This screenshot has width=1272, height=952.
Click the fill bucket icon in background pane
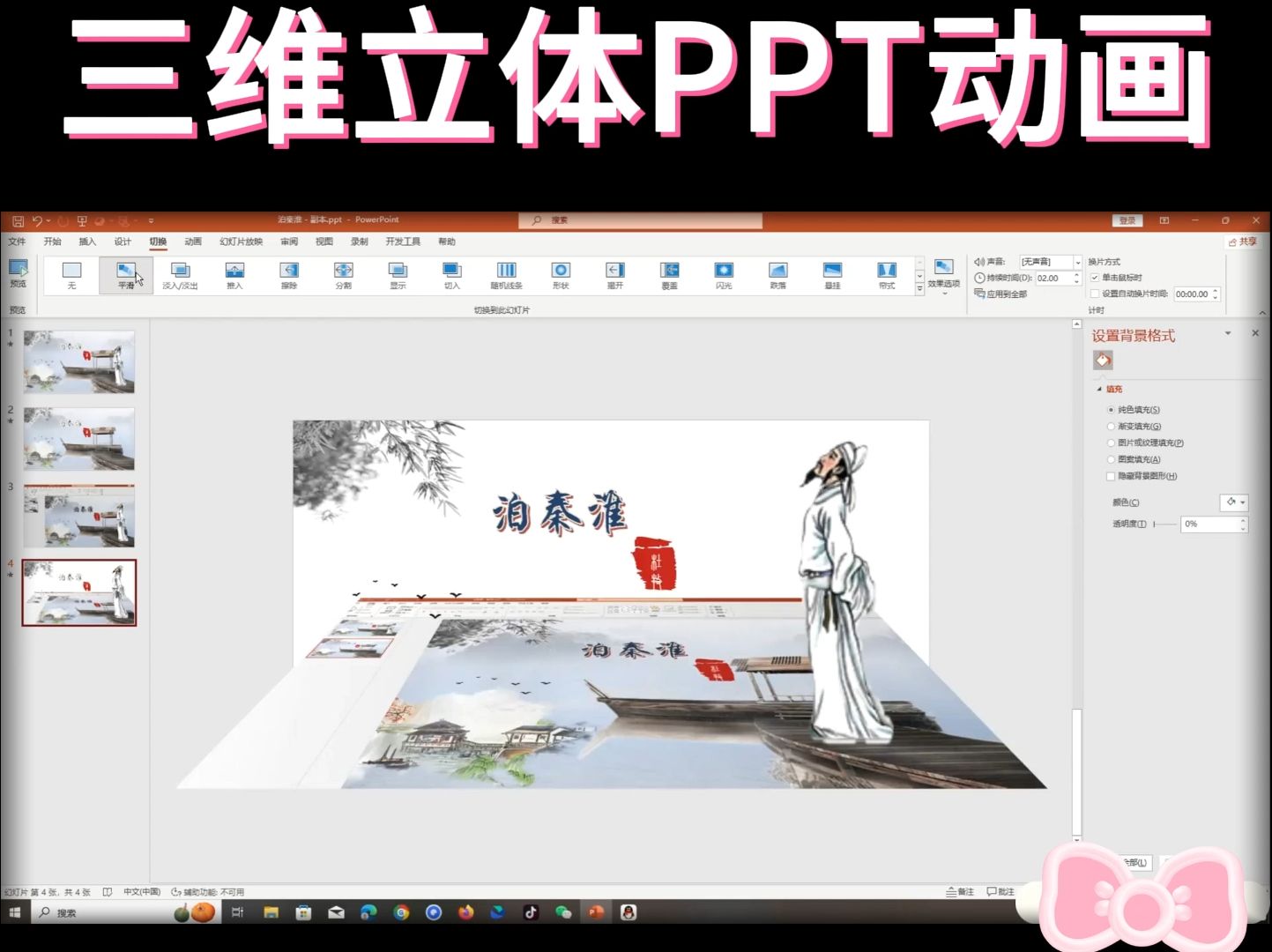1103,360
